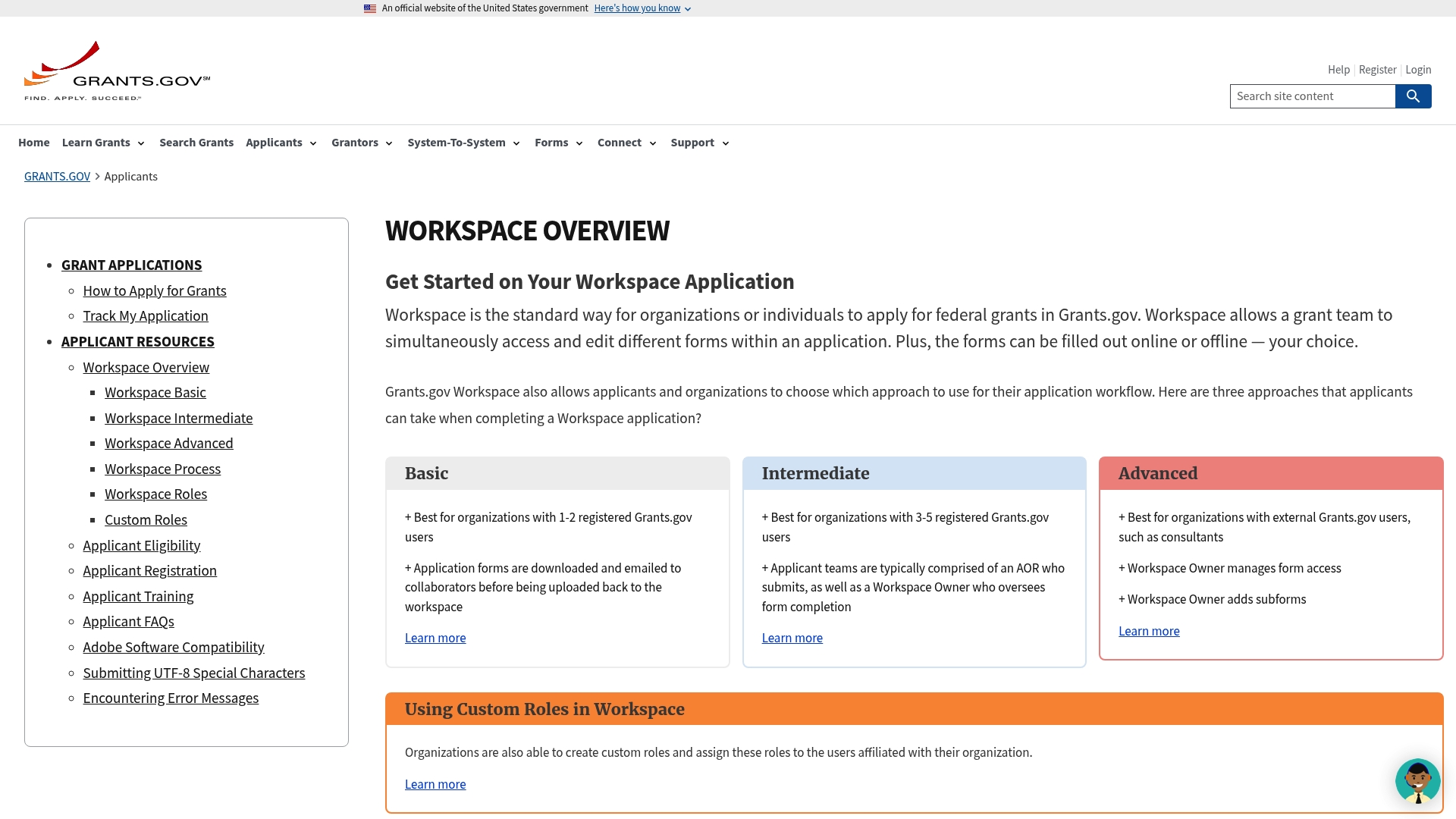Open the chatbot assistant avatar
Screen dimensions: 1456x819
click(1417, 780)
